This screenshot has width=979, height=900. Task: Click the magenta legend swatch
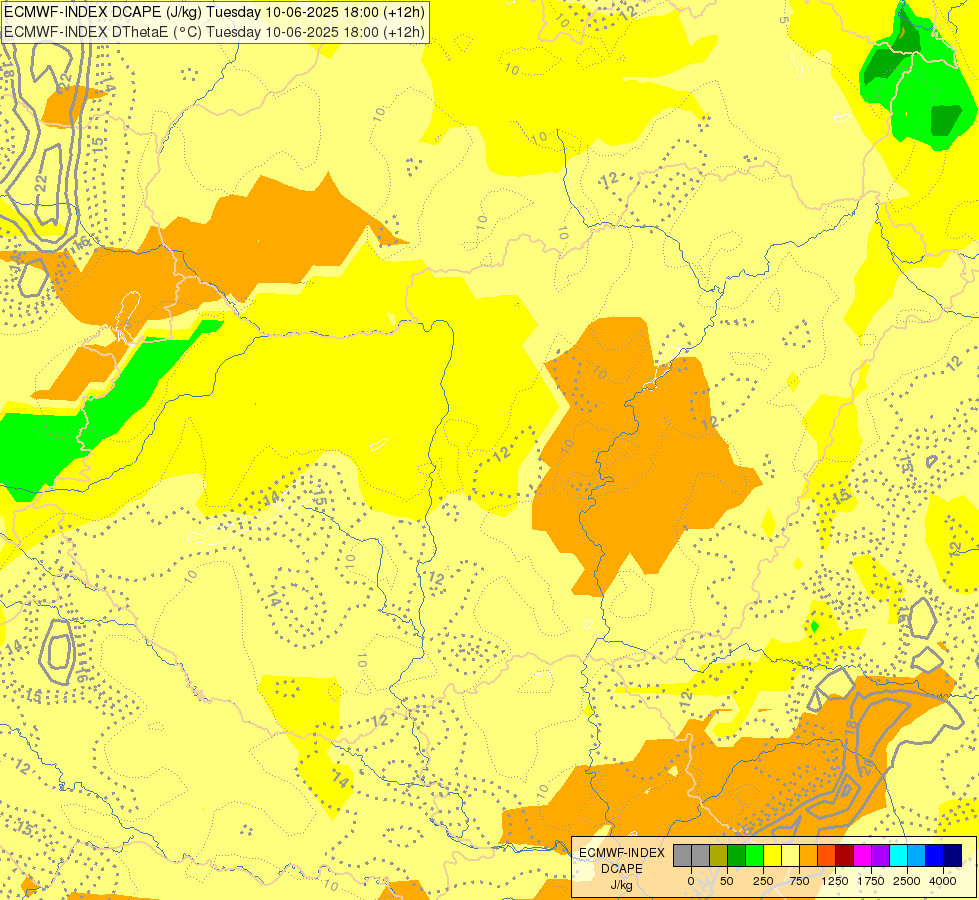[x=863, y=855]
